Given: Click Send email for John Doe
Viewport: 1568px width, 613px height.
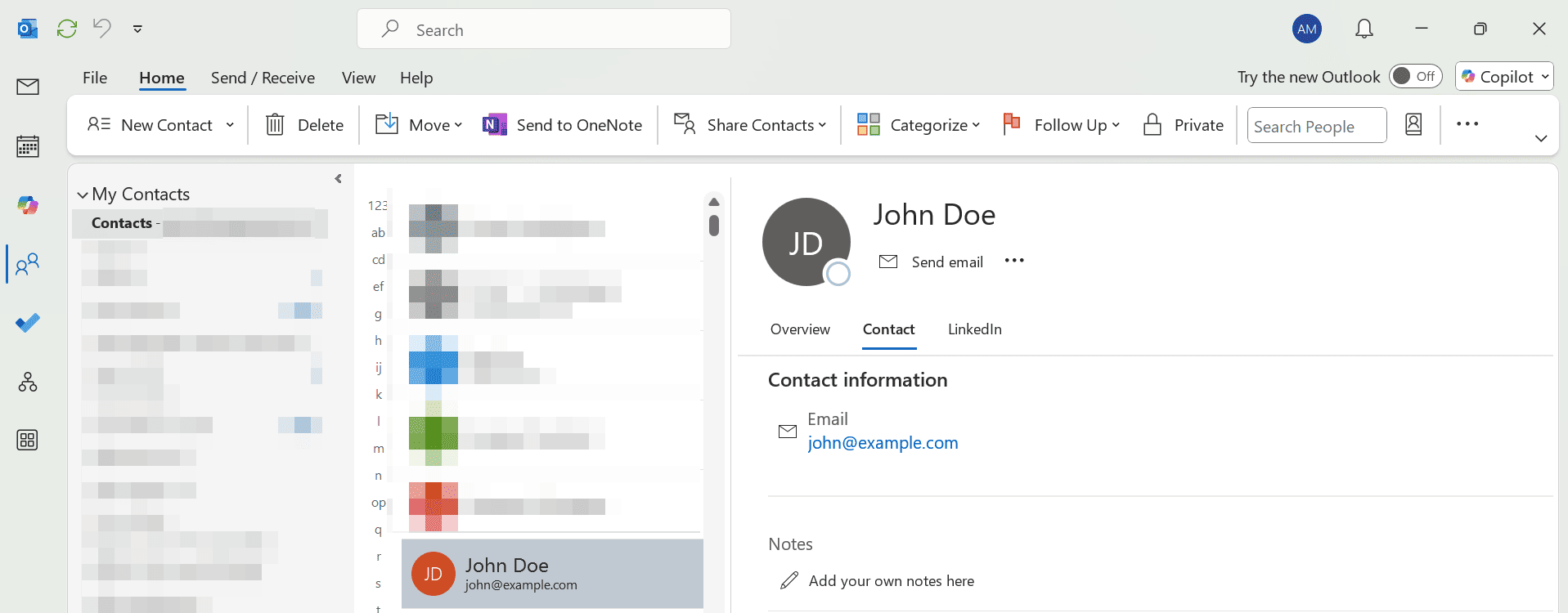Looking at the screenshot, I should coord(931,262).
